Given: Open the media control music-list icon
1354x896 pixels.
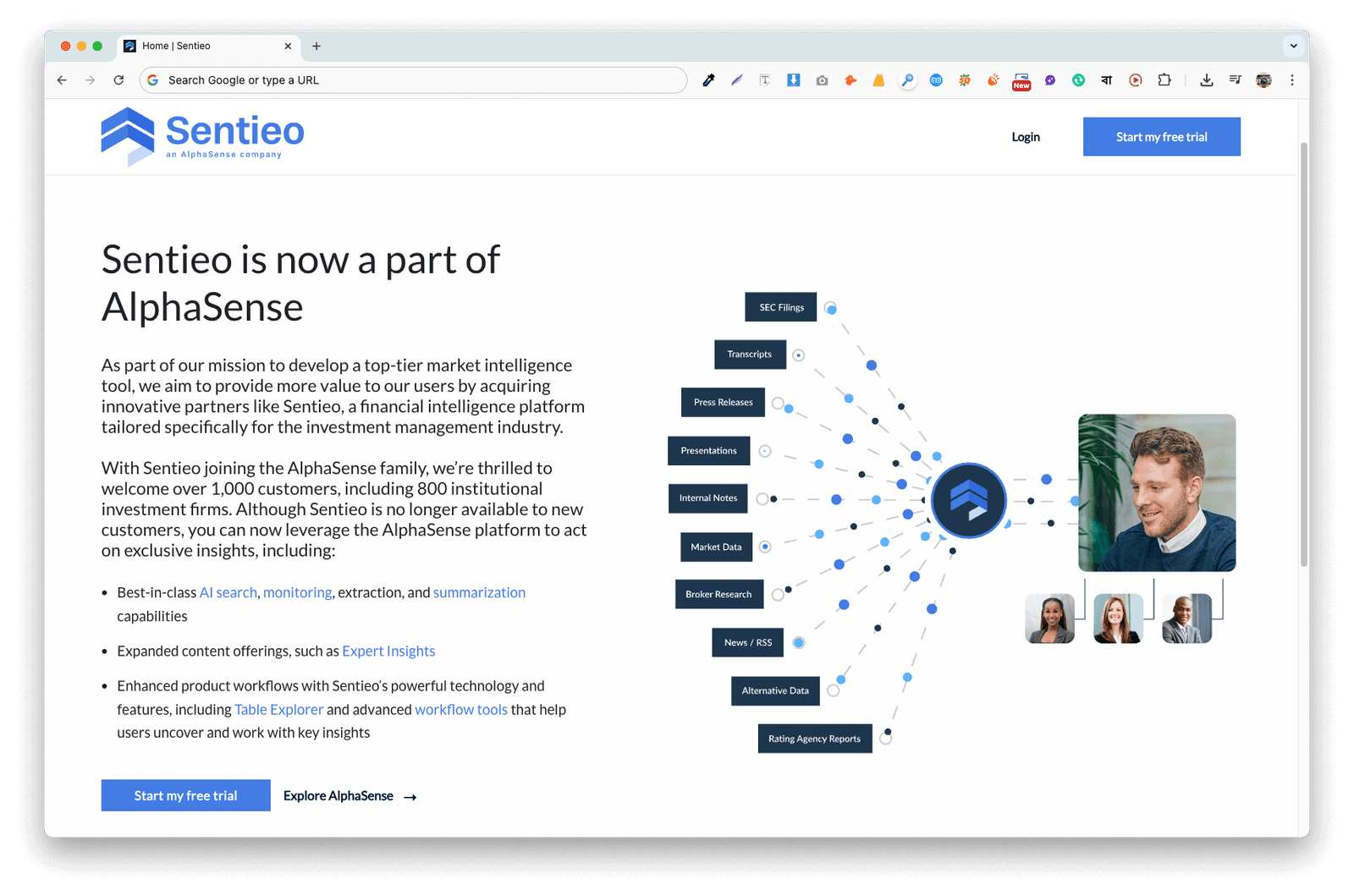Looking at the screenshot, I should [1236, 80].
